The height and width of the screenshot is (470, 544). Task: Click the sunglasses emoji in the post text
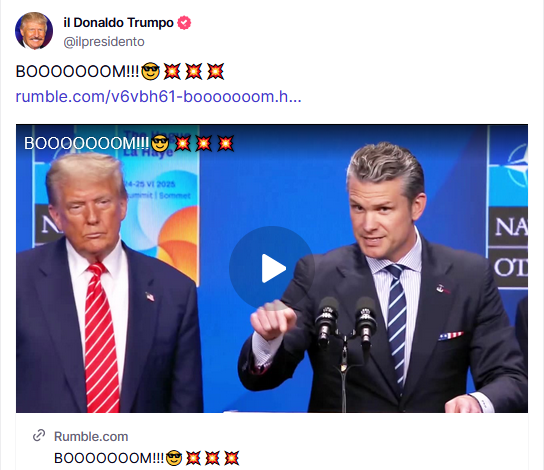(x=151, y=72)
